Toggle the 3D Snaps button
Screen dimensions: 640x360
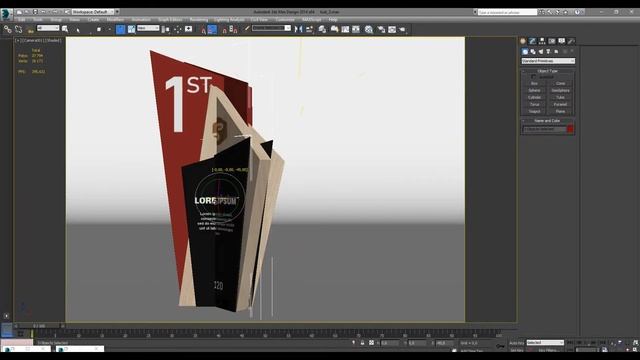point(203,29)
